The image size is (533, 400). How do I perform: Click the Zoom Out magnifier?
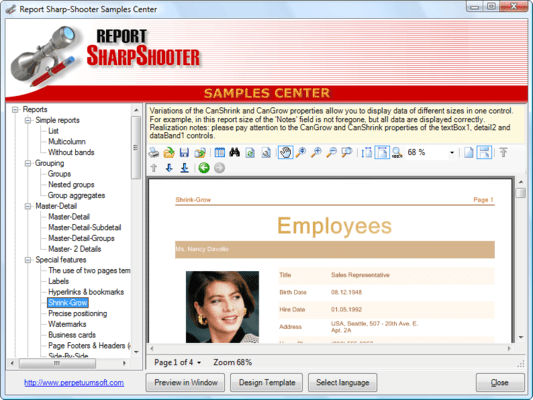(x=331, y=152)
